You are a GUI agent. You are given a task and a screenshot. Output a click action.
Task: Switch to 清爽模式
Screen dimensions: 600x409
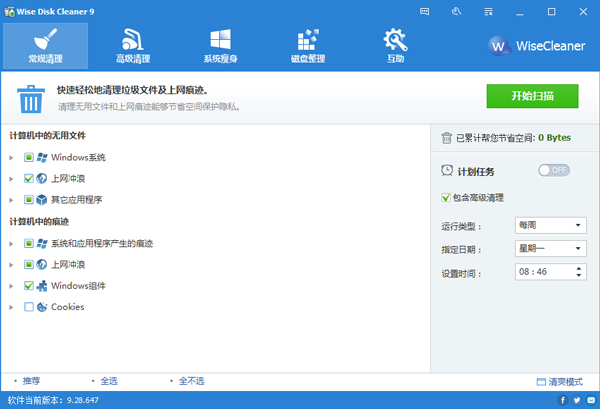click(565, 381)
